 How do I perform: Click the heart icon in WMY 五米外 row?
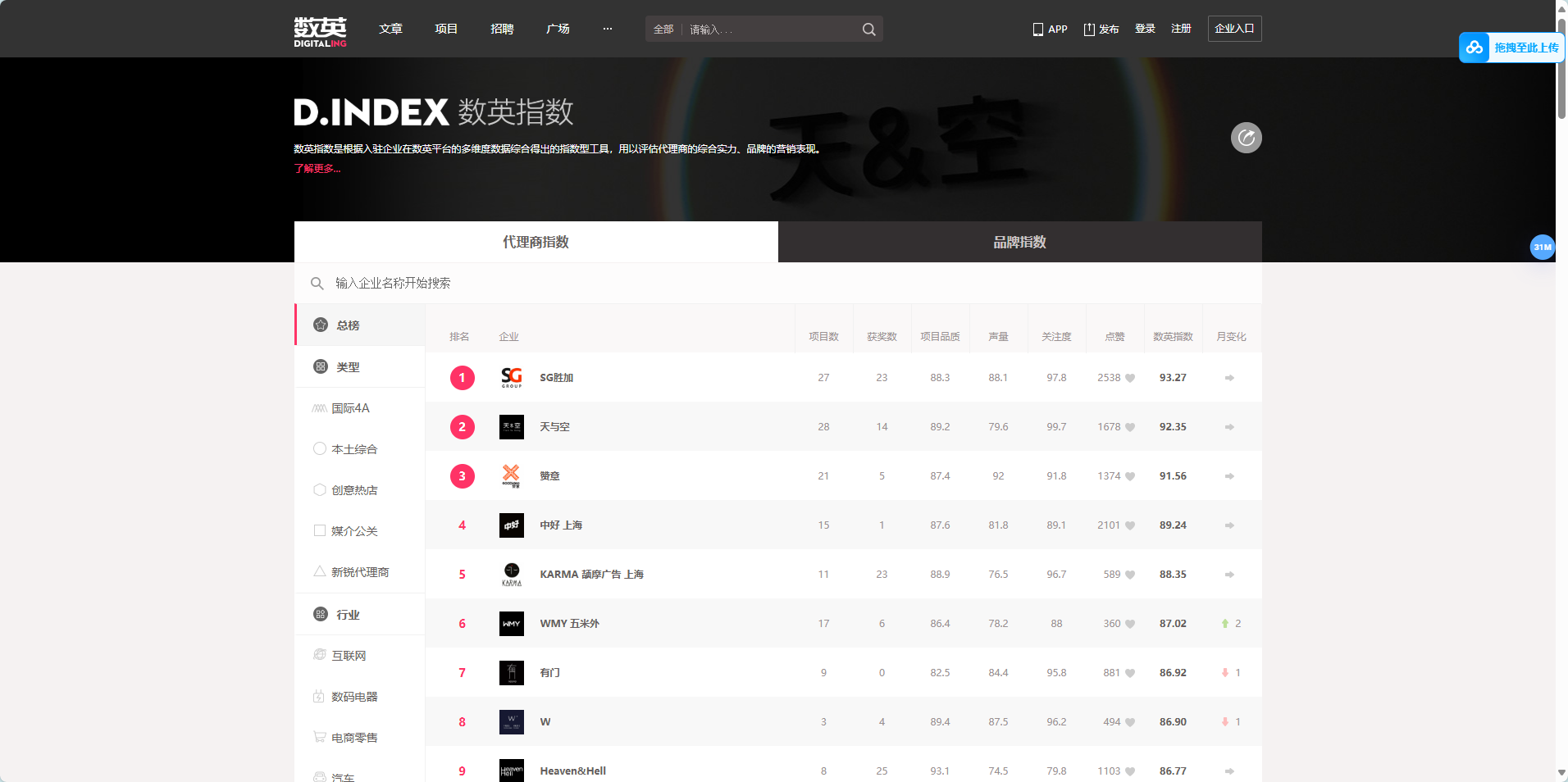click(x=1130, y=624)
